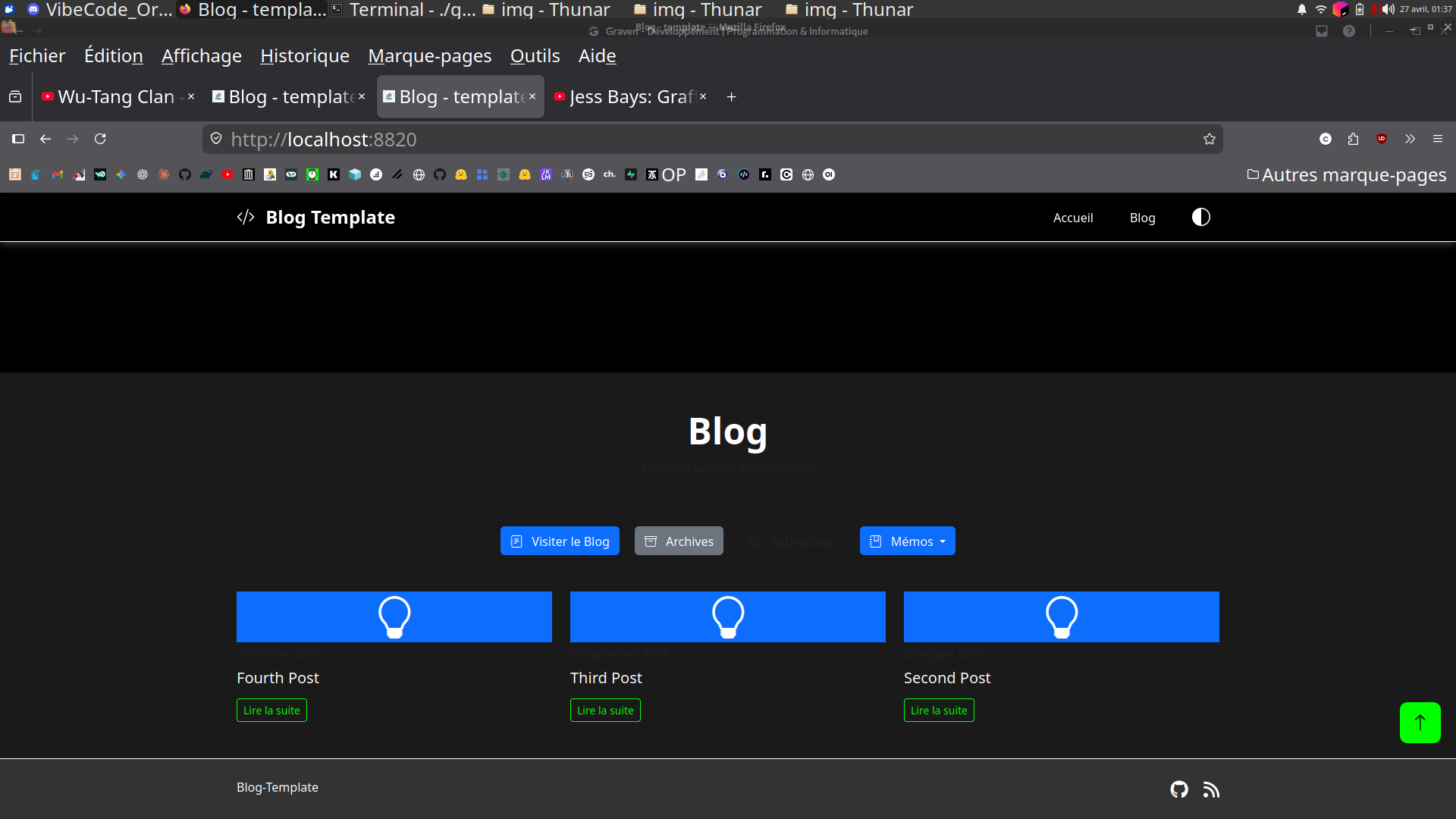
Task: Go back using the browser back arrow
Action: point(45,139)
